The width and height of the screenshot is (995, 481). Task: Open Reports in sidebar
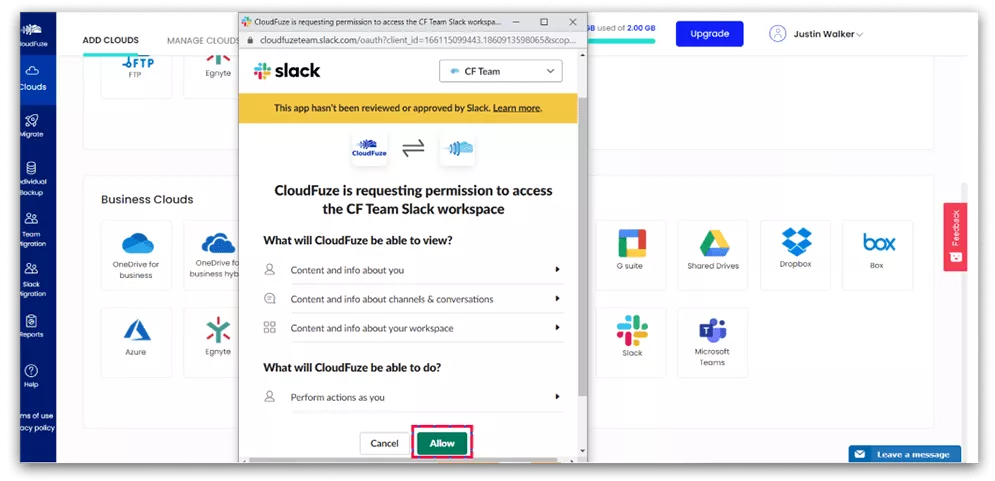[x=32, y=326]
